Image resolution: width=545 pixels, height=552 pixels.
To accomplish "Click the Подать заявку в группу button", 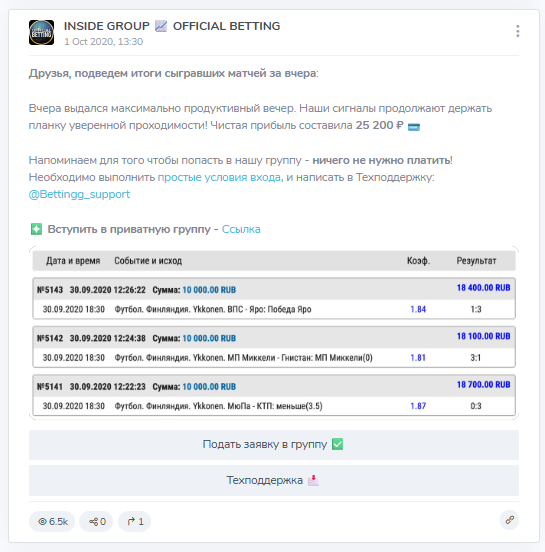I will [274, 445].
